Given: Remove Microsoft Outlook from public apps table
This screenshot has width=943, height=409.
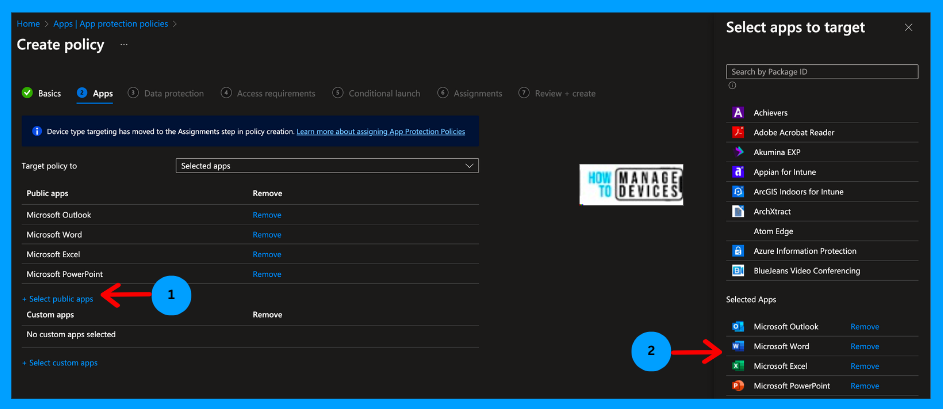Looking at the screenshot, I should point(267,215).
